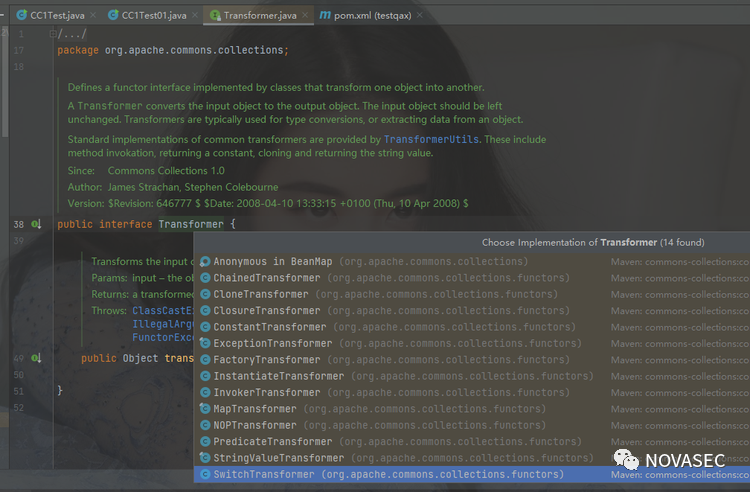
Task: Switch to the CC1Test.java tab
Action: coord(57,15)
